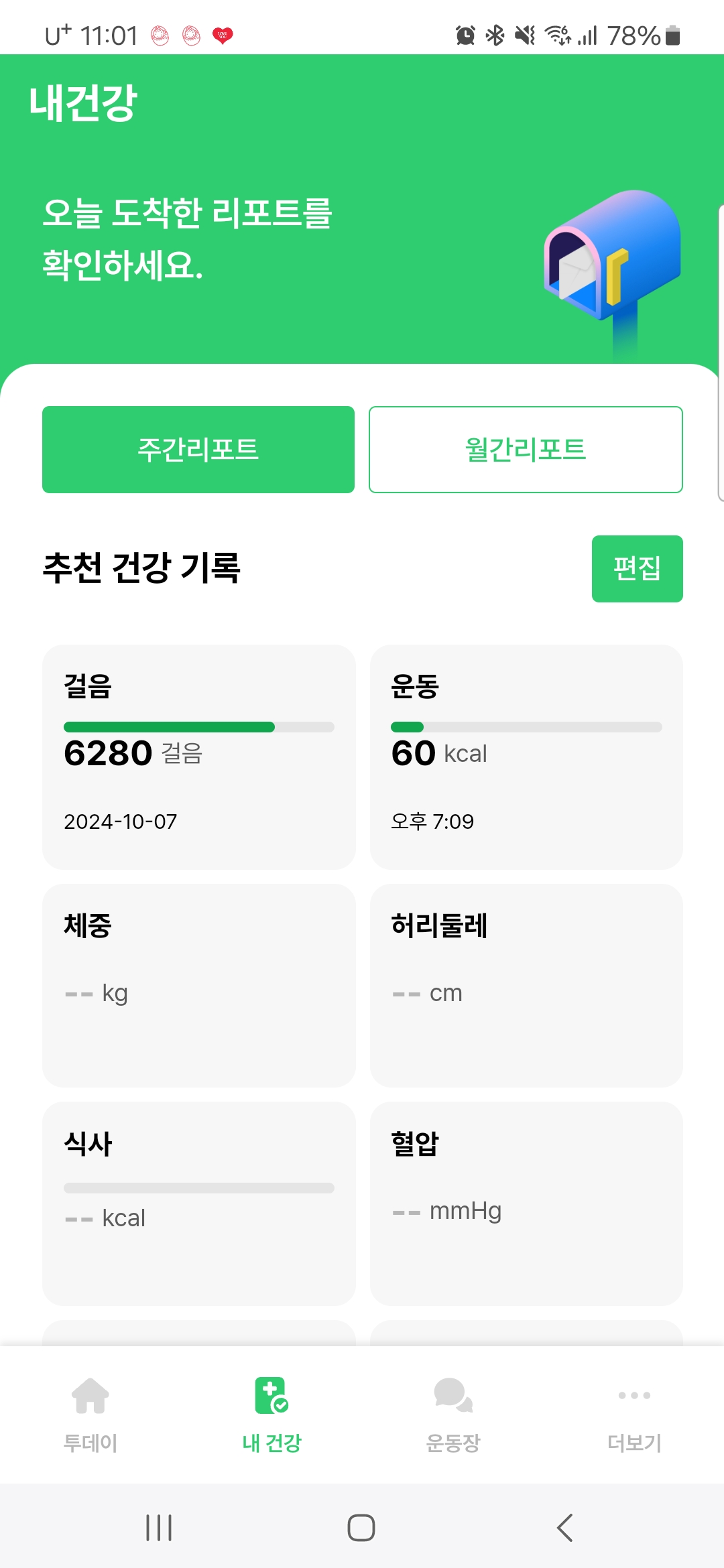Open the 체중 weight card
The width and height of the screenshot is (724, 1568).
(198, 985)
